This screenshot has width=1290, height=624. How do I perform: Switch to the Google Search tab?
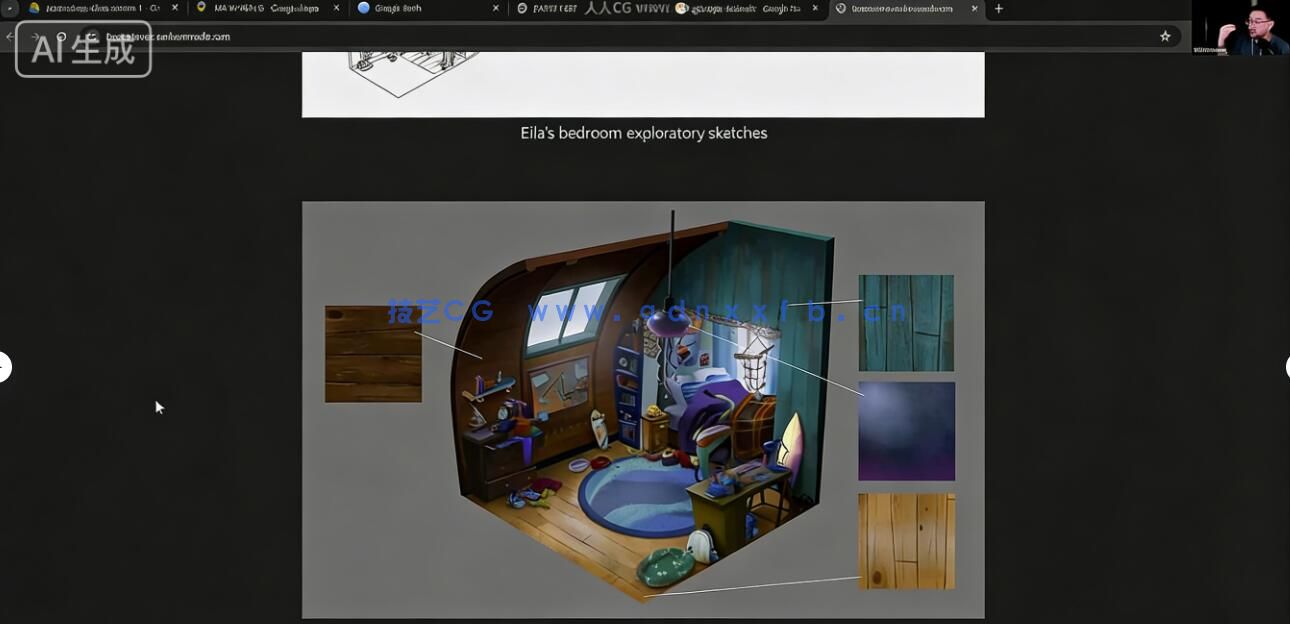coord(420,9)
